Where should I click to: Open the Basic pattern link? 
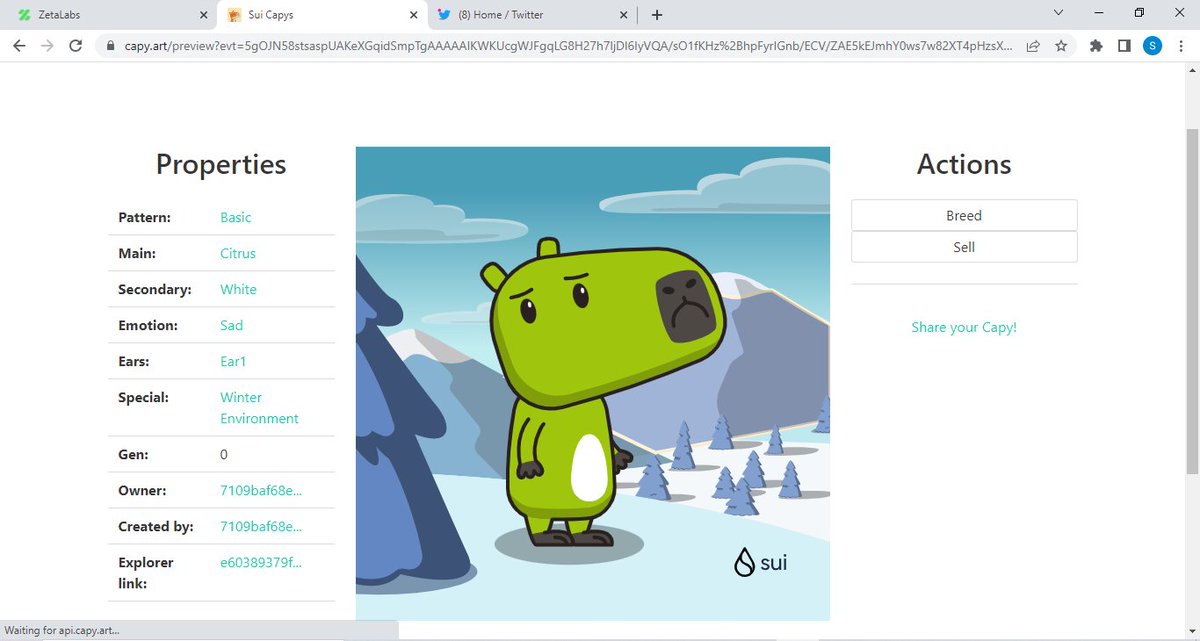click(x=236, y=217)
